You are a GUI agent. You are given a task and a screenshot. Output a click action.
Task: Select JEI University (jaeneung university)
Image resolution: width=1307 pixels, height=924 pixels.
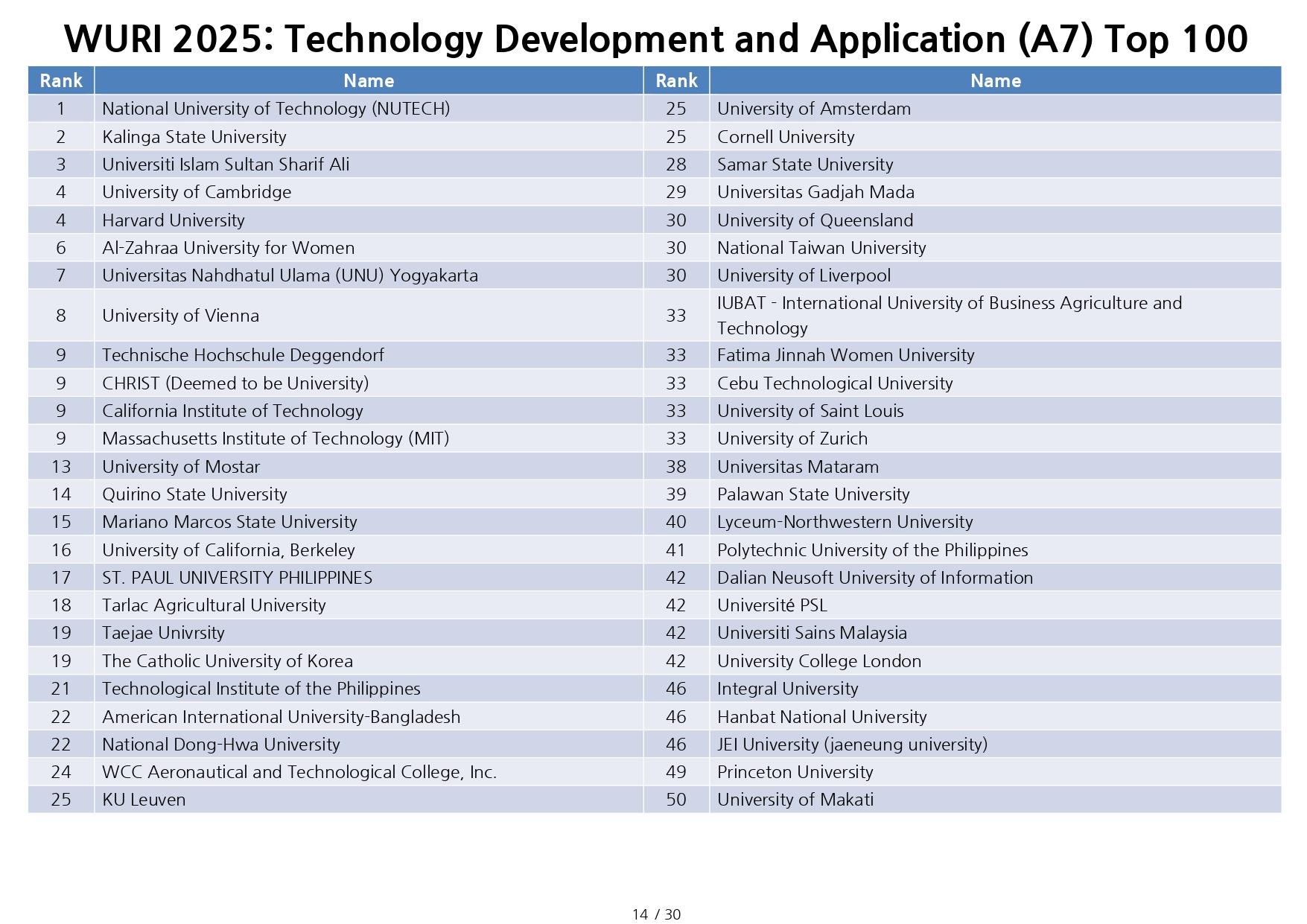tap(853, 745)
